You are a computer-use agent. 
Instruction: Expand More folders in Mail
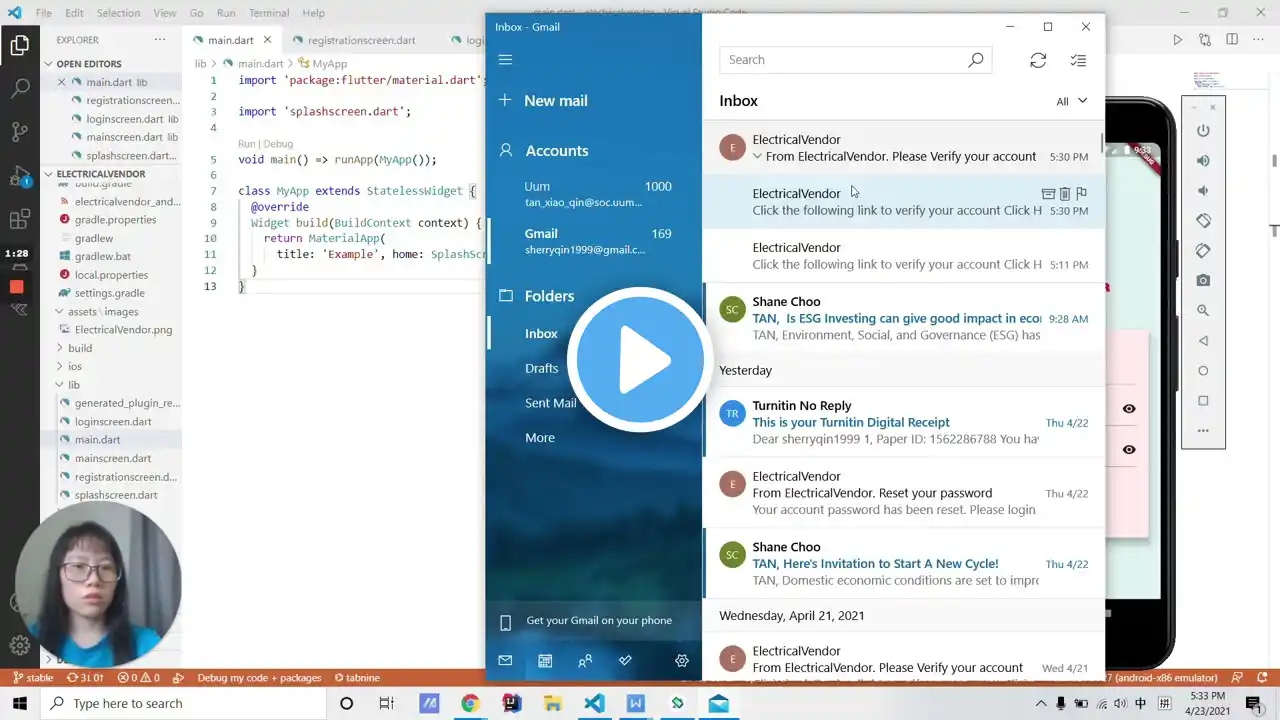coord(540,438)
